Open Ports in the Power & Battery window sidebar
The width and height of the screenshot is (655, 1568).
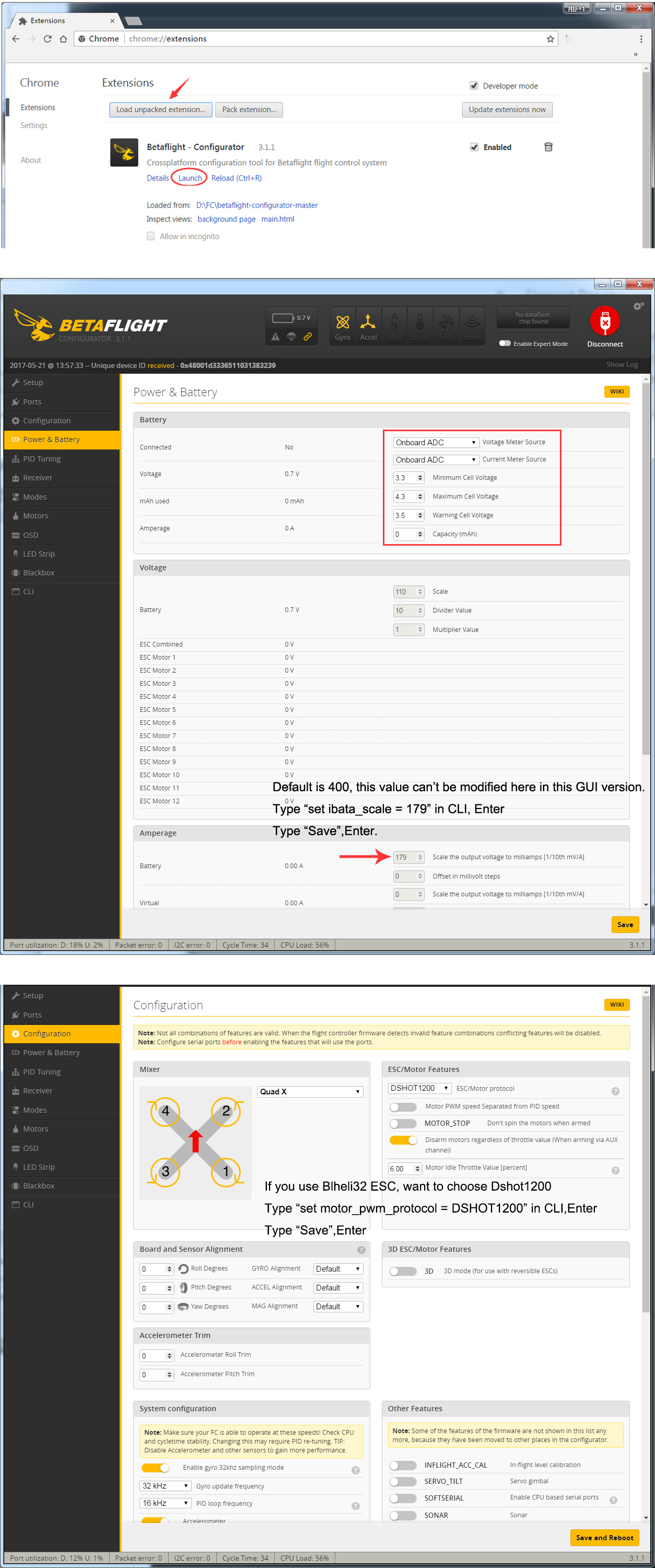pos(62,402)
